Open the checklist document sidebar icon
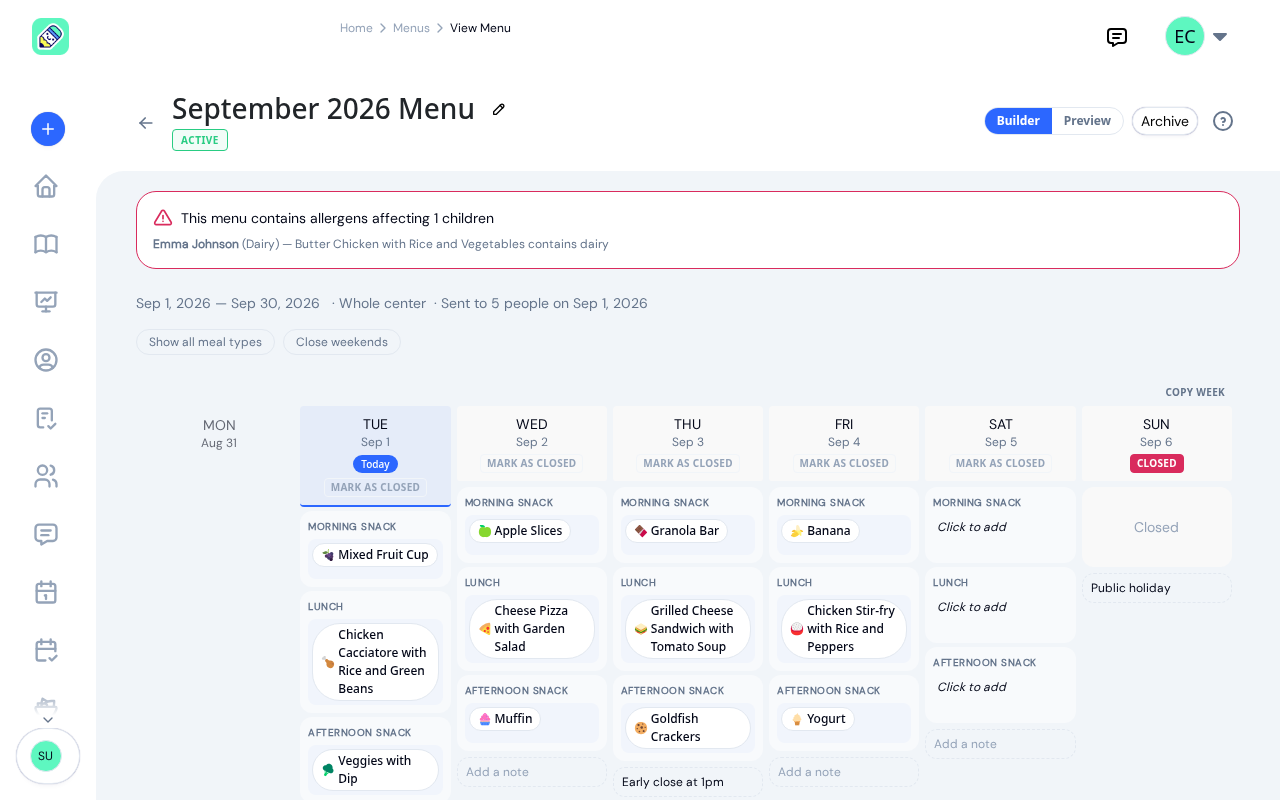Viewport: 1280px width, 800px height. coord(46,418)
